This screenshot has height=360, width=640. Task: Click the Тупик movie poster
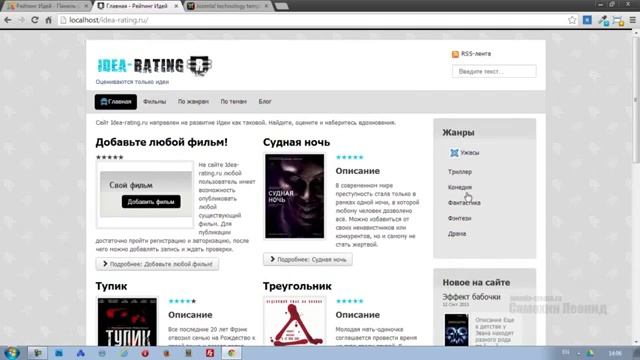127,322
